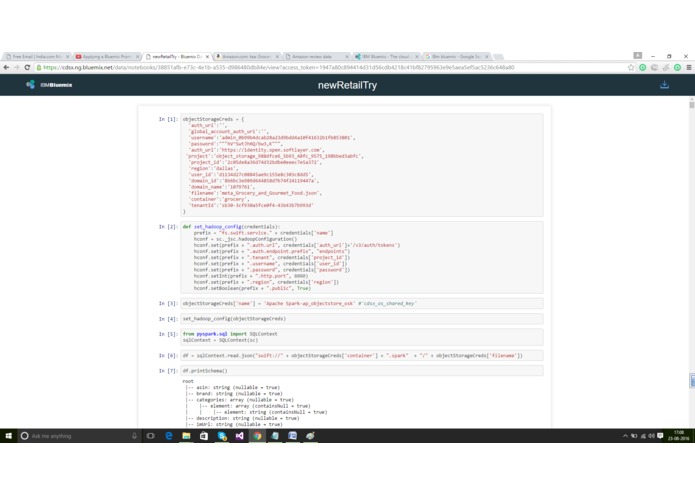Click the code cell labeled In [3]
Screen dimensions: 695x494
pyautogui.click(x=362, y=303)
